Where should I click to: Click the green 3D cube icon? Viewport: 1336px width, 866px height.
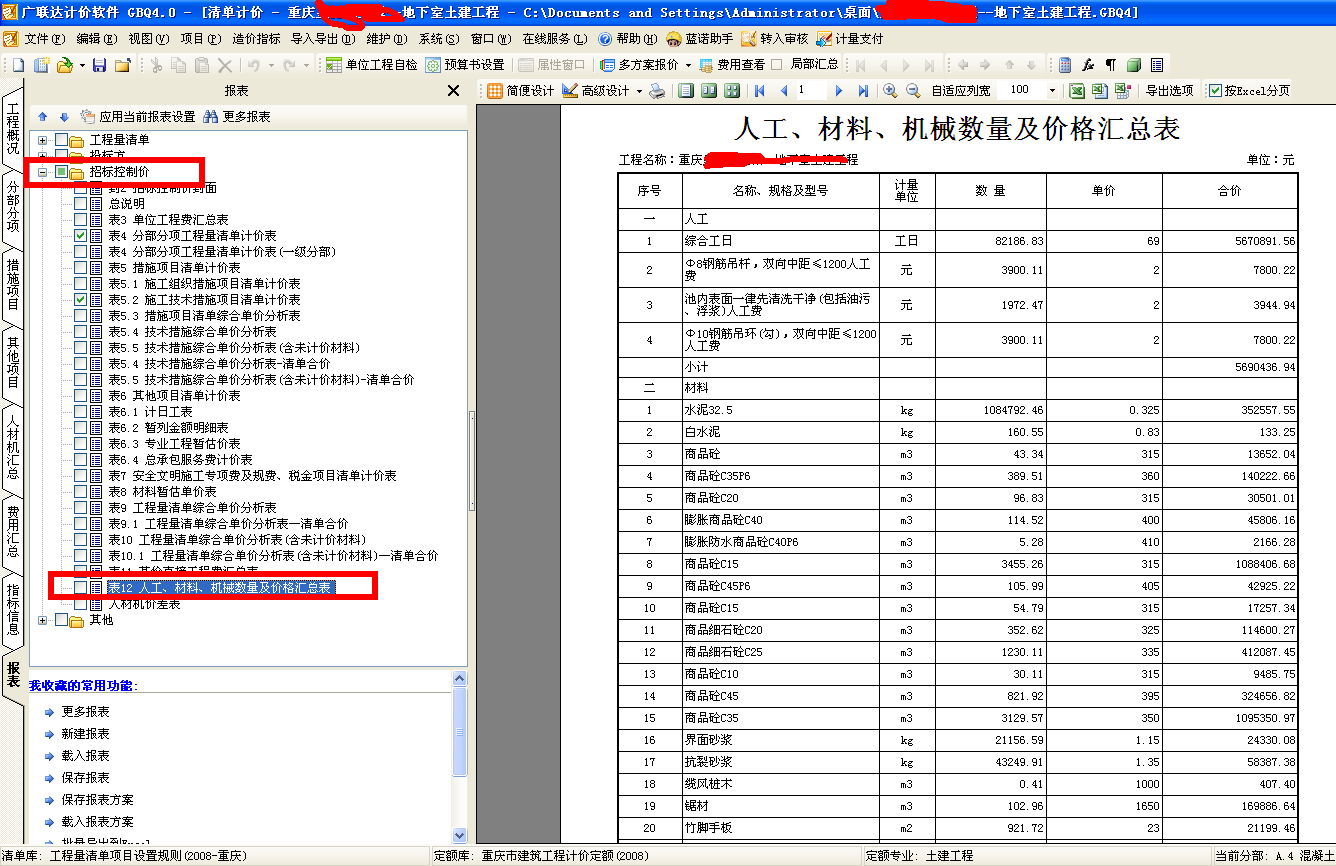(x=1133, y=65)
